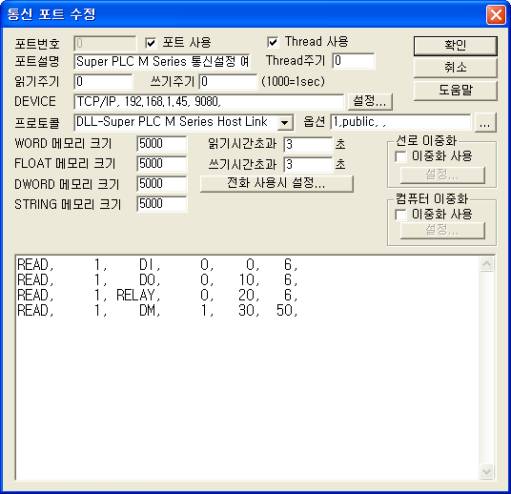The width and height of the screenshot is (511, 494).
Task: Click the 옵션 ellipsis browse button
Action: click(x=485, y=122)
